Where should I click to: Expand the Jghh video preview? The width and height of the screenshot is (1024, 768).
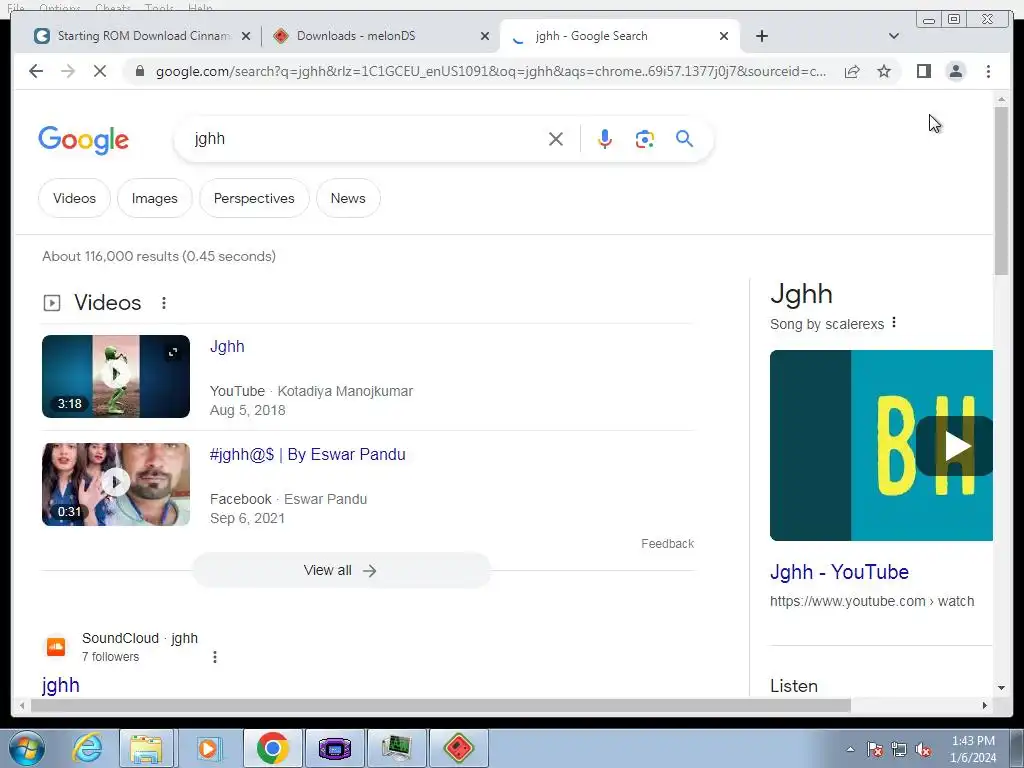[172, 353]
